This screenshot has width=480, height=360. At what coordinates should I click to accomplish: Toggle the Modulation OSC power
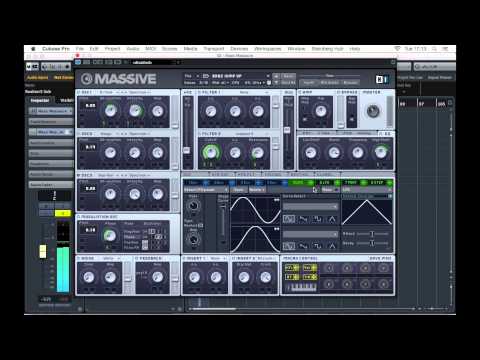(79, 217)
